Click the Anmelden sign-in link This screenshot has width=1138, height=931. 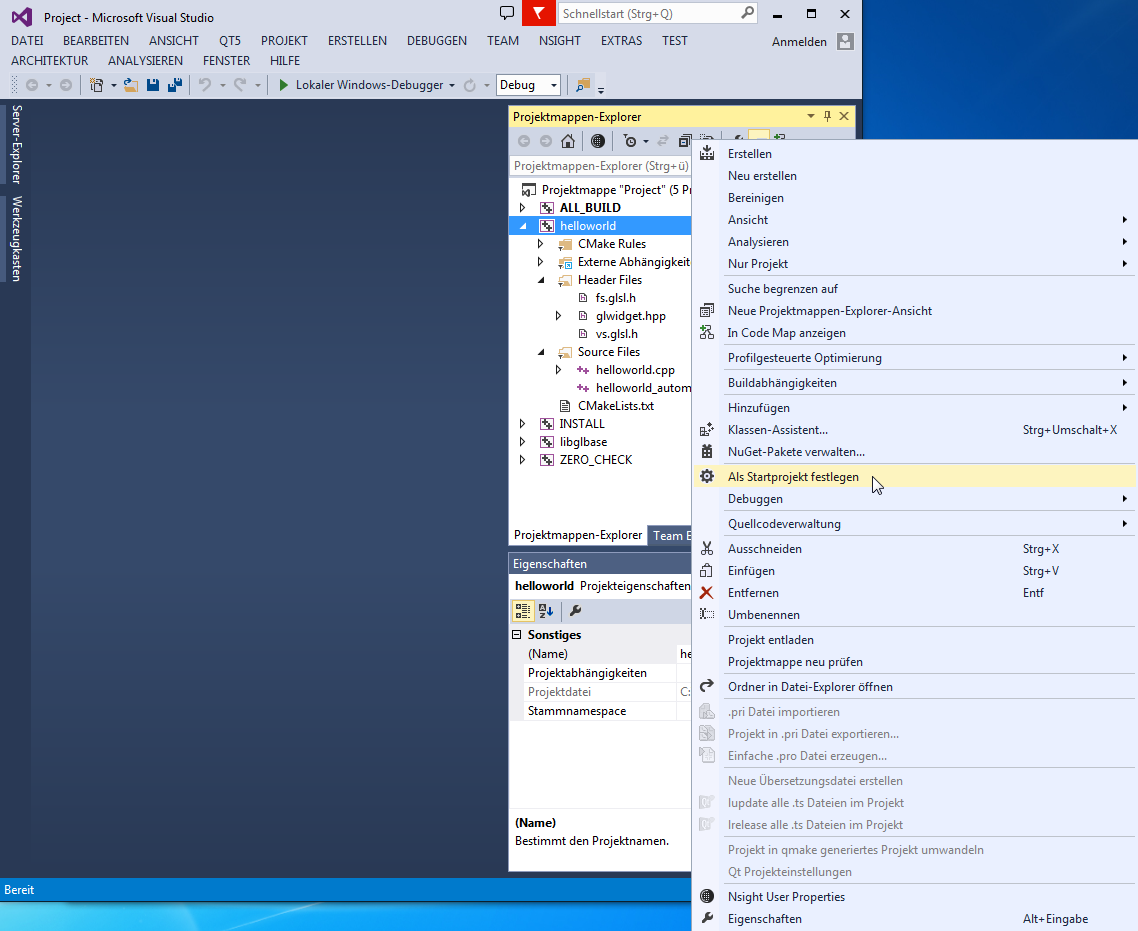click(x=799, y=41)
